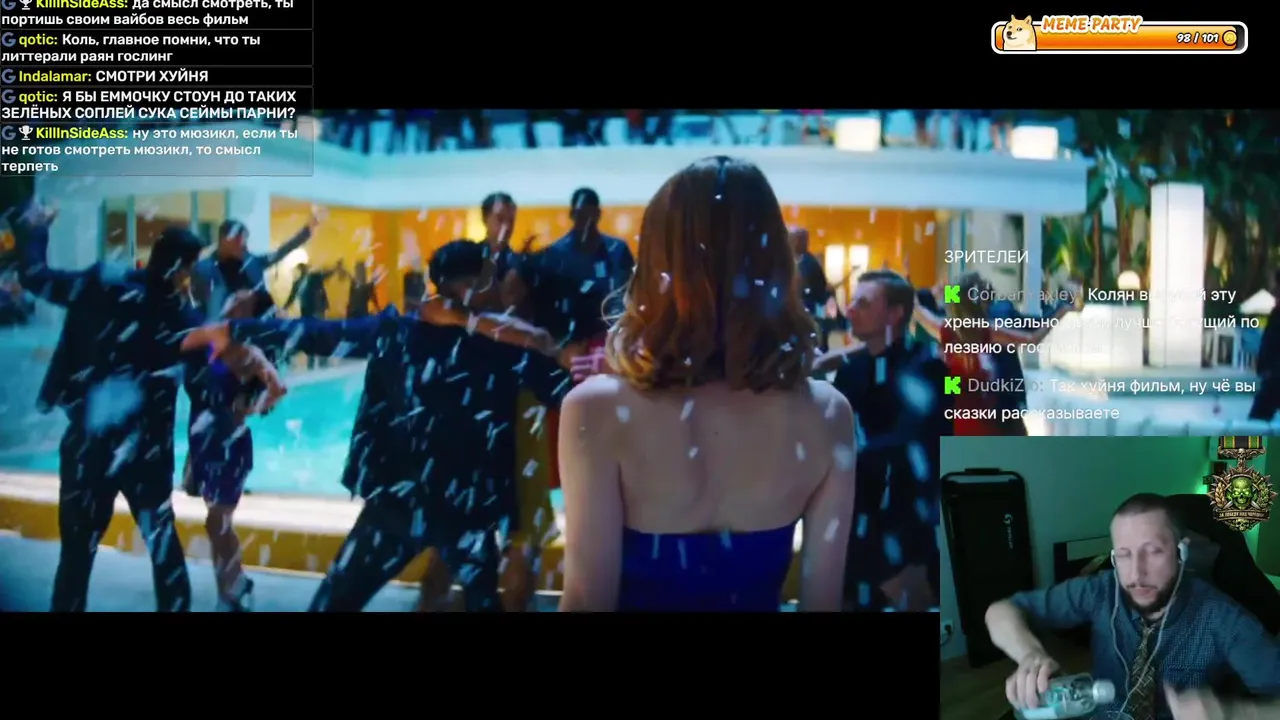The image size is (1280, 720).
Task: Open Indalamar's username in chat
Action: tap(55, 76)
